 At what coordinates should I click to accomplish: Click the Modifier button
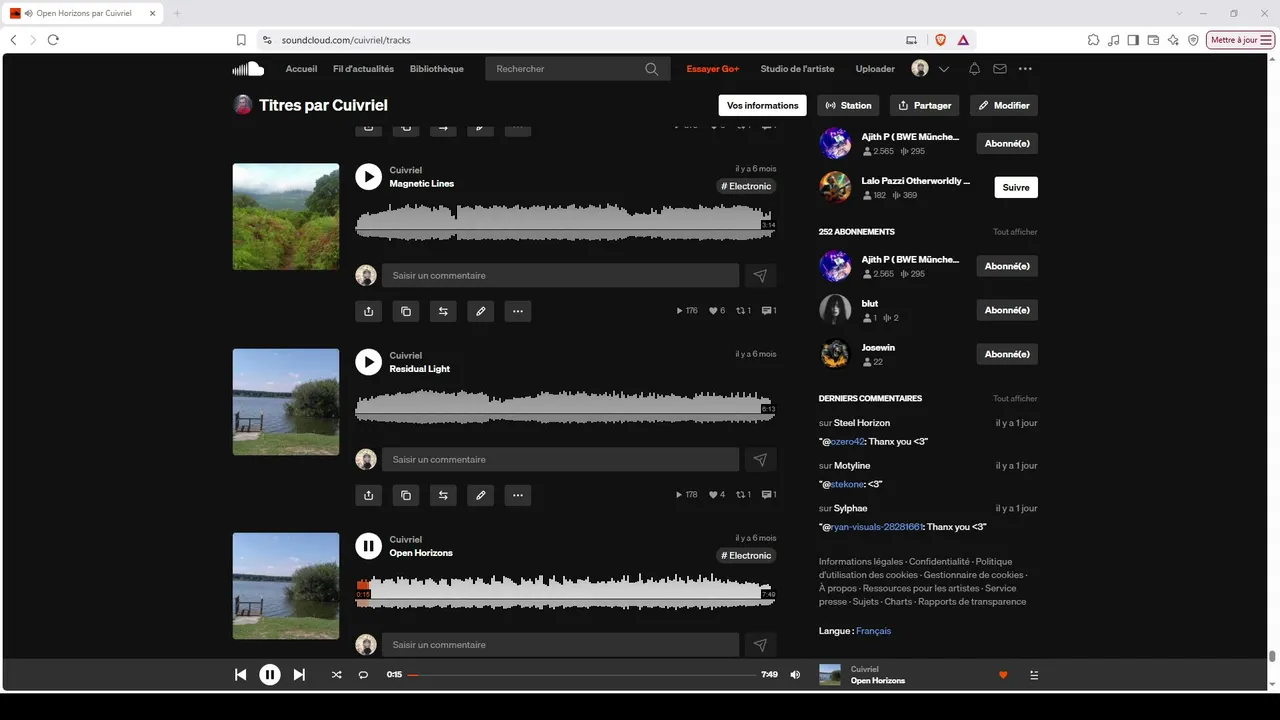tap(1004, 105)
